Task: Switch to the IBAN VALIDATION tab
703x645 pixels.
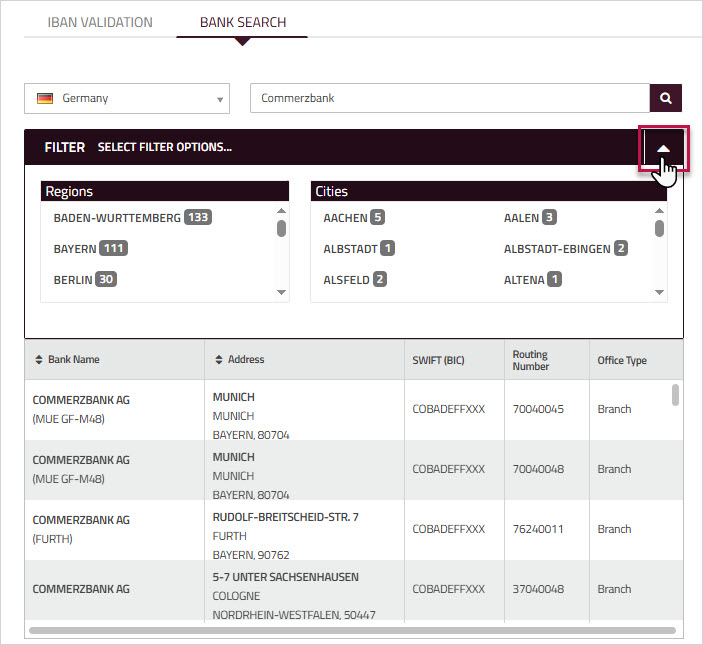Action: (x=100, y=22)
